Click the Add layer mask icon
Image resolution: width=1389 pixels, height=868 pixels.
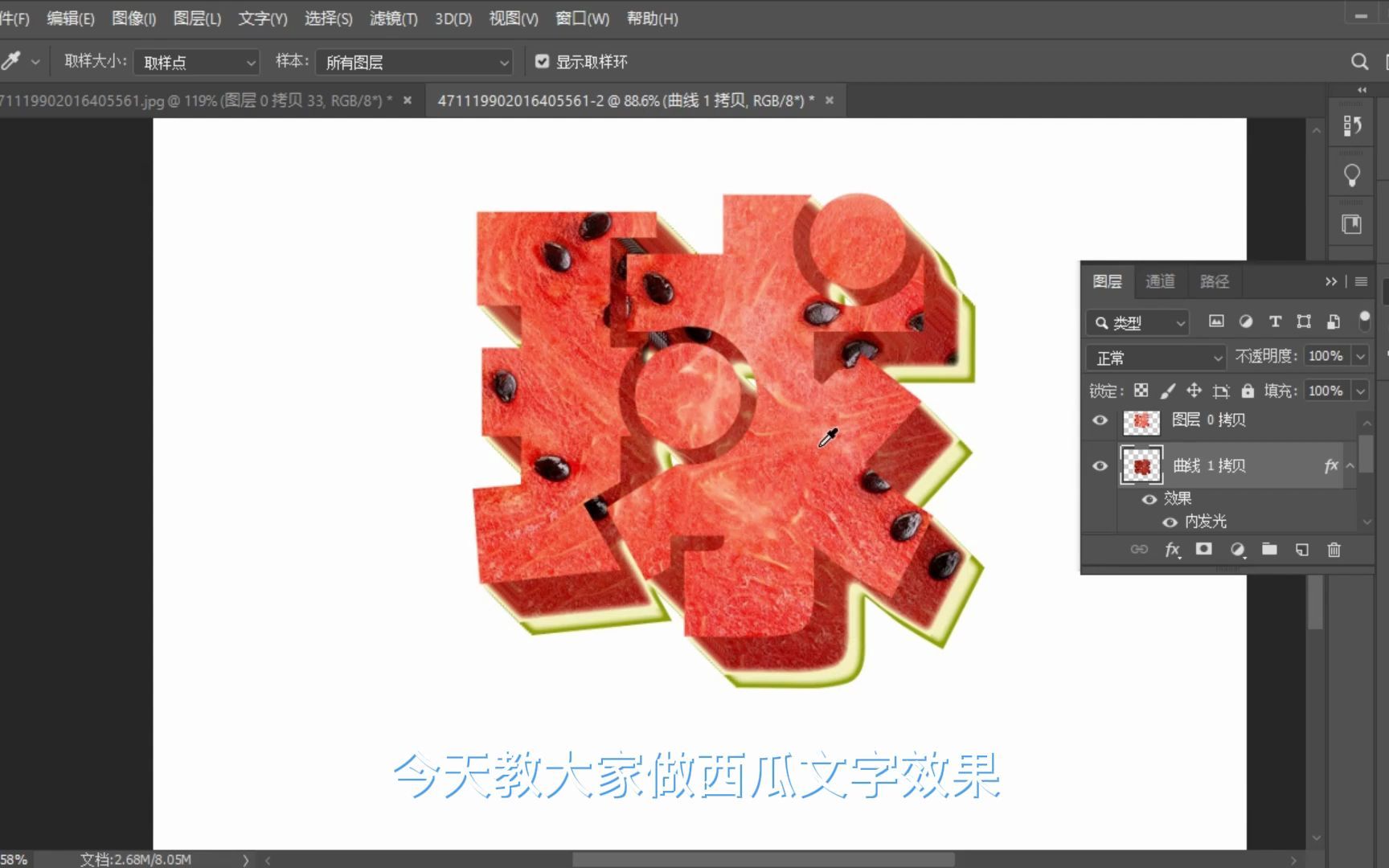(x=1204, y=550)
